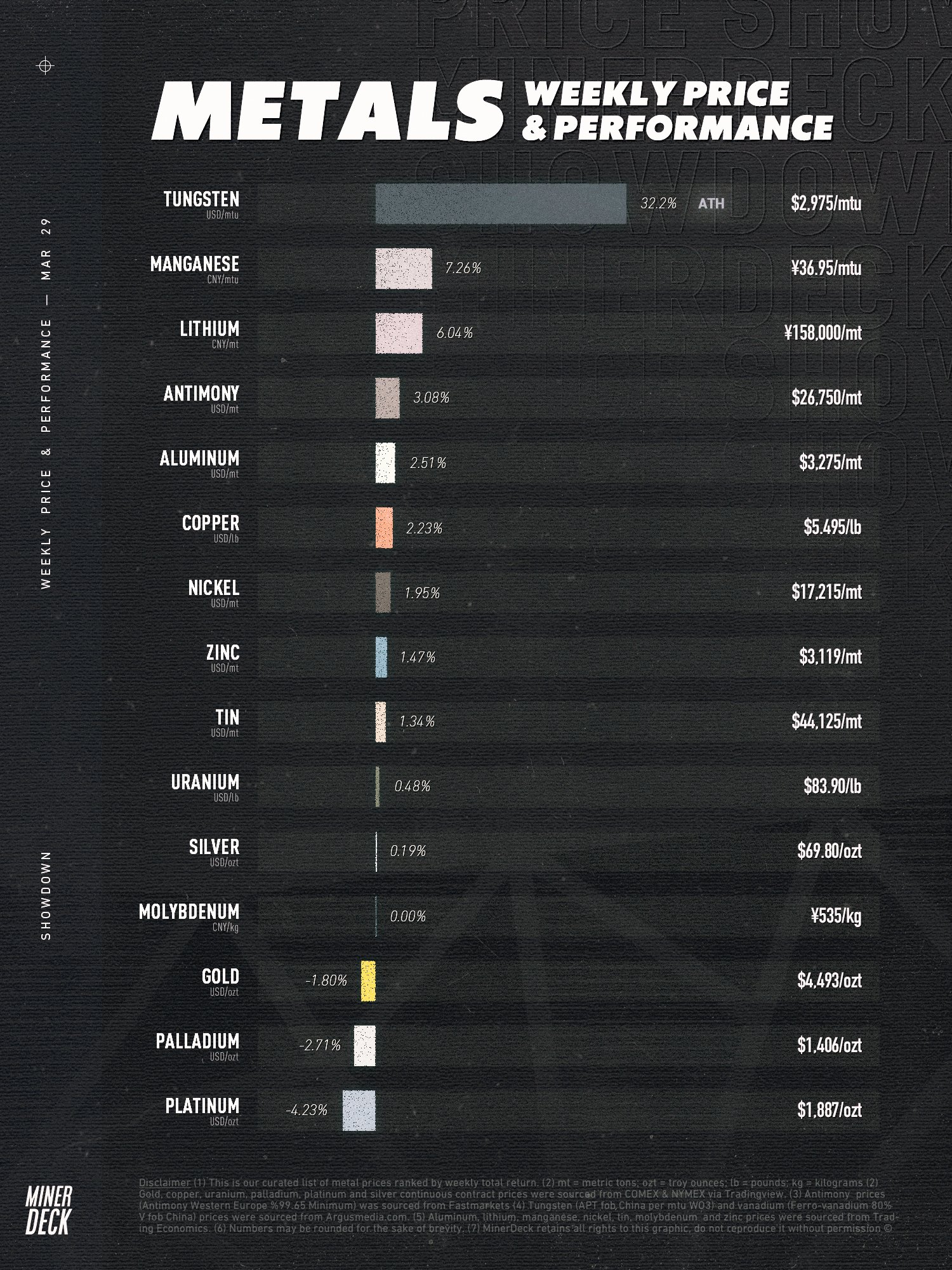This screenshot has width=952, height=1270.
Task: Select the yellow Gold bar
Action: tap(368, 981)
